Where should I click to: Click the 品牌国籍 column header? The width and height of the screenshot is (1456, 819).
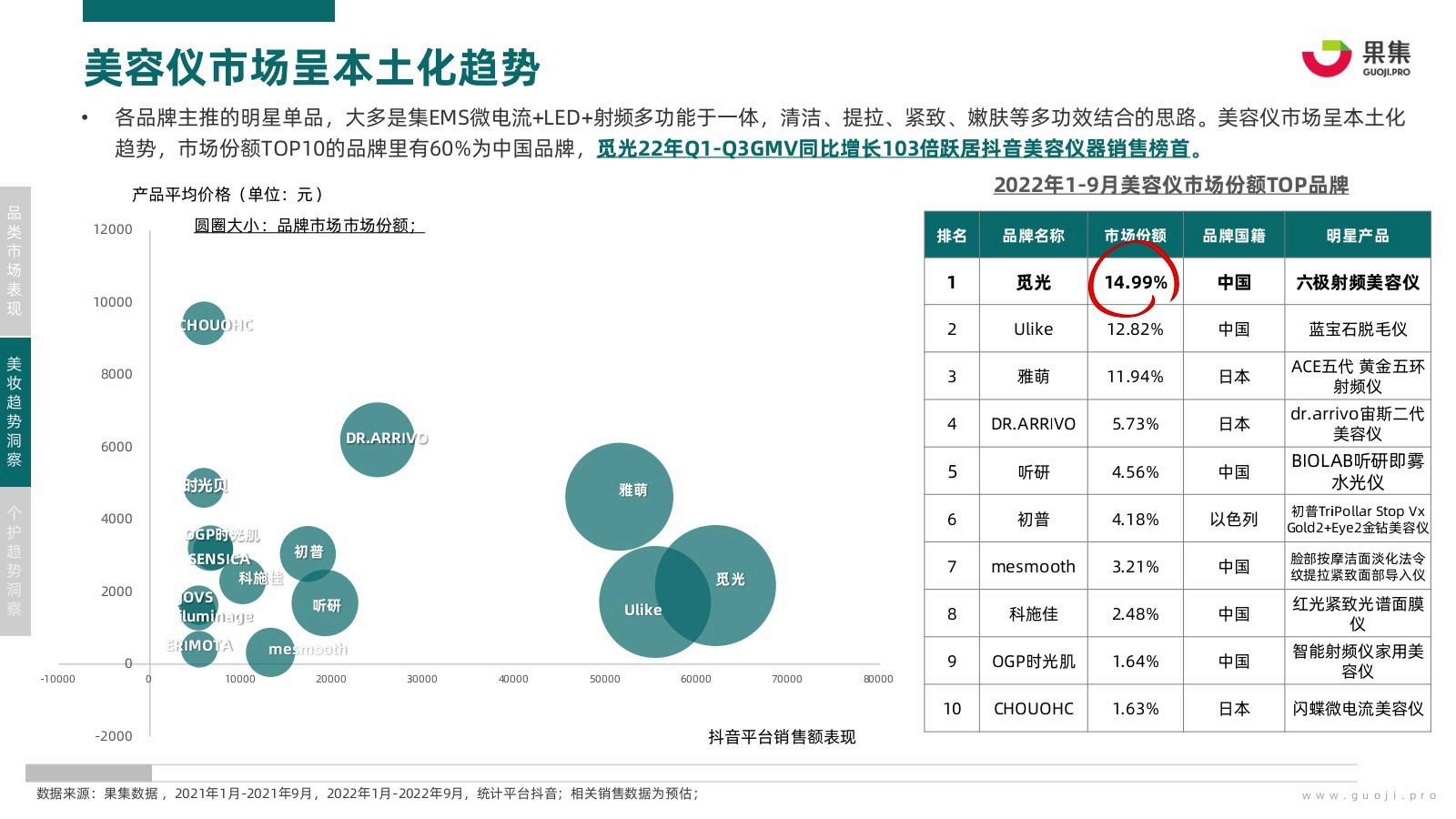(1233, 236)
